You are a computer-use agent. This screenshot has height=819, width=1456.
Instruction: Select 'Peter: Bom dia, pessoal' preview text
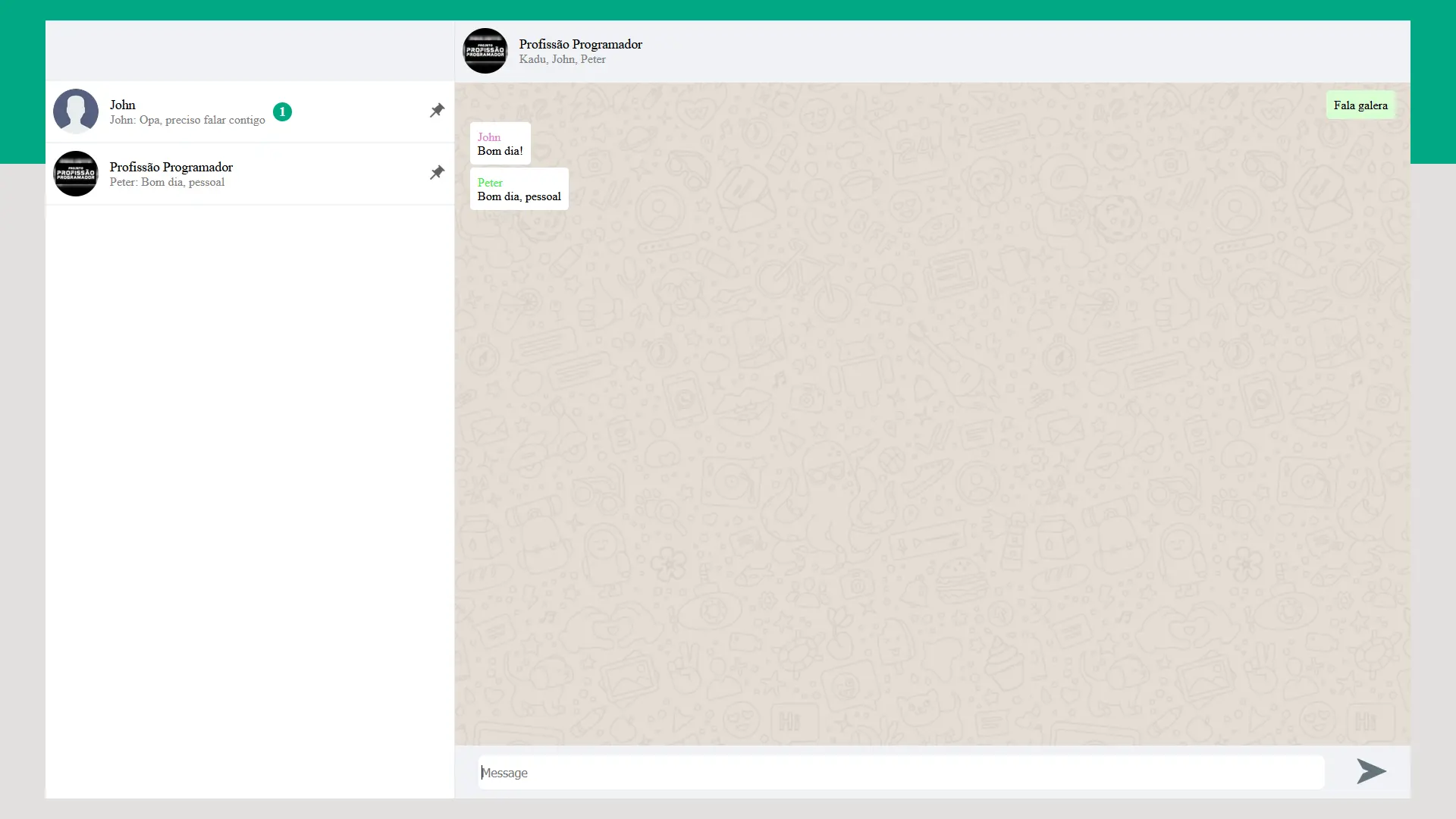[167, 182]
